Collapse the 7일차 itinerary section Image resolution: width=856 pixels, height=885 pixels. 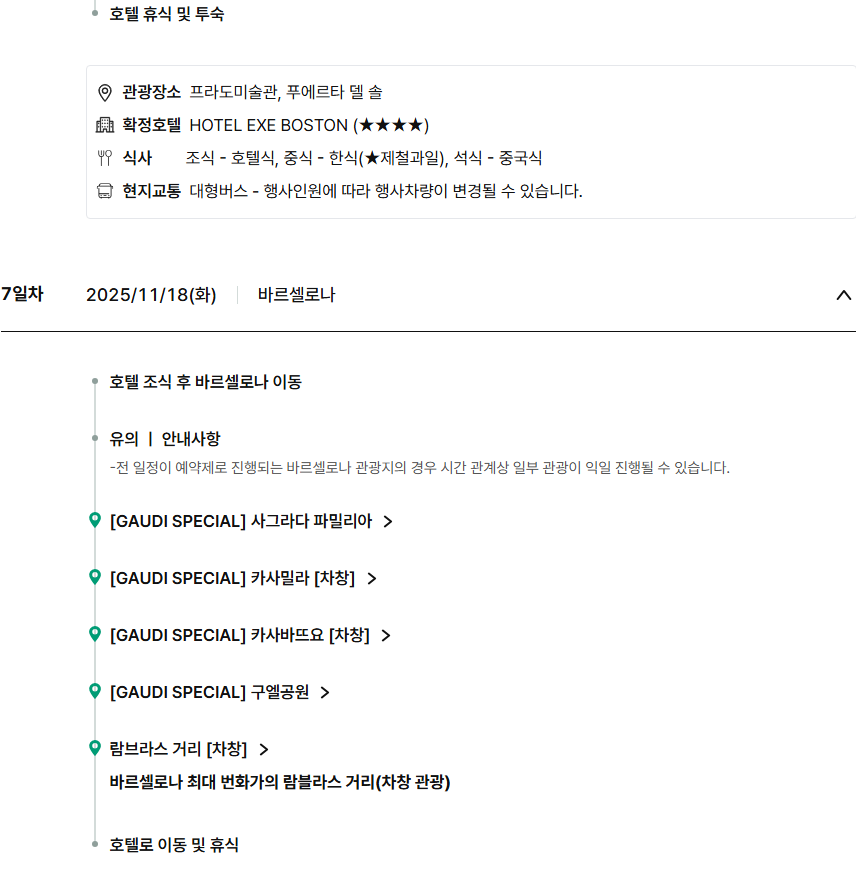(x=843, y=295)
